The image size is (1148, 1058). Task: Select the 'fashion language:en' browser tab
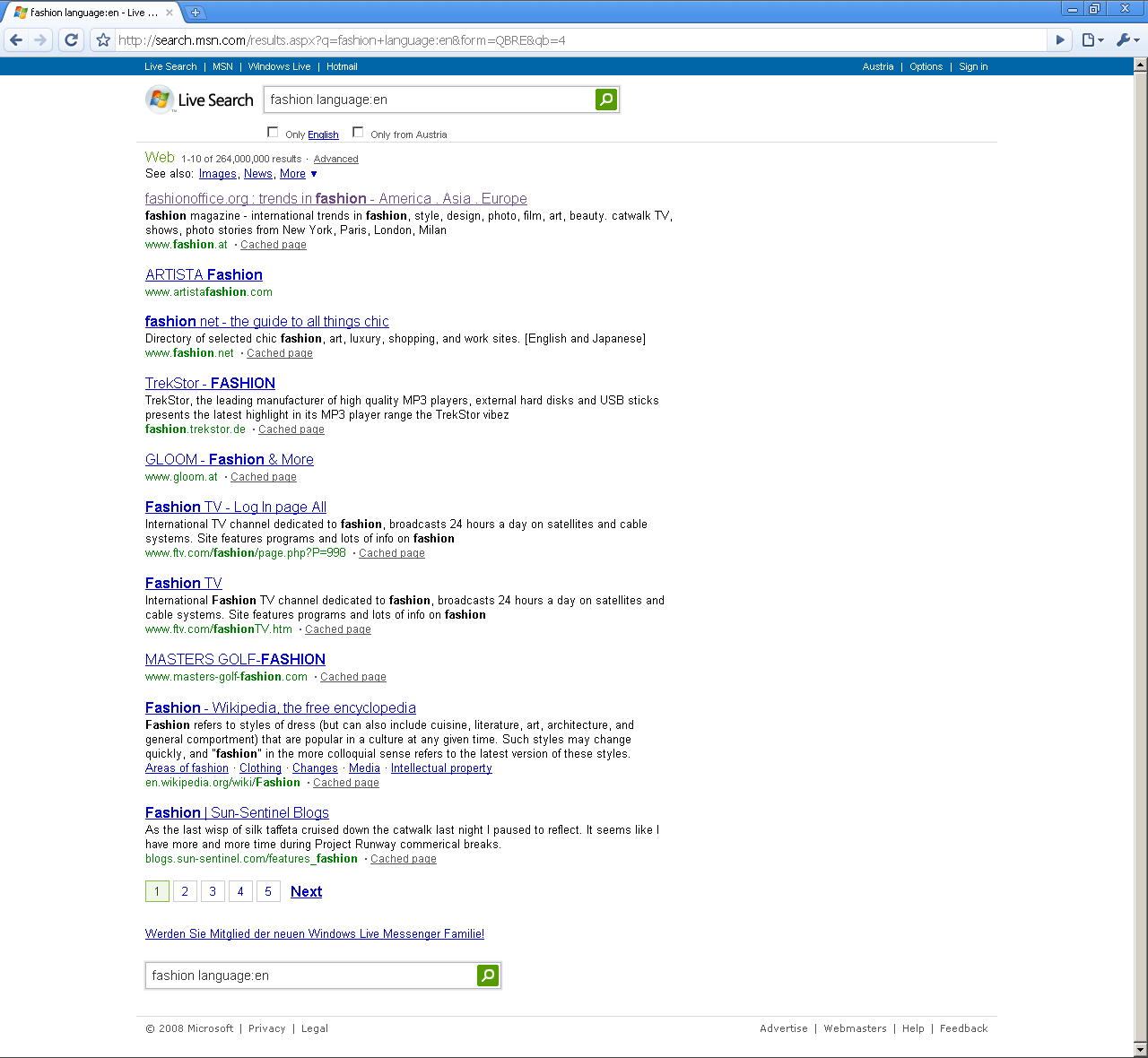click(92, 13)
